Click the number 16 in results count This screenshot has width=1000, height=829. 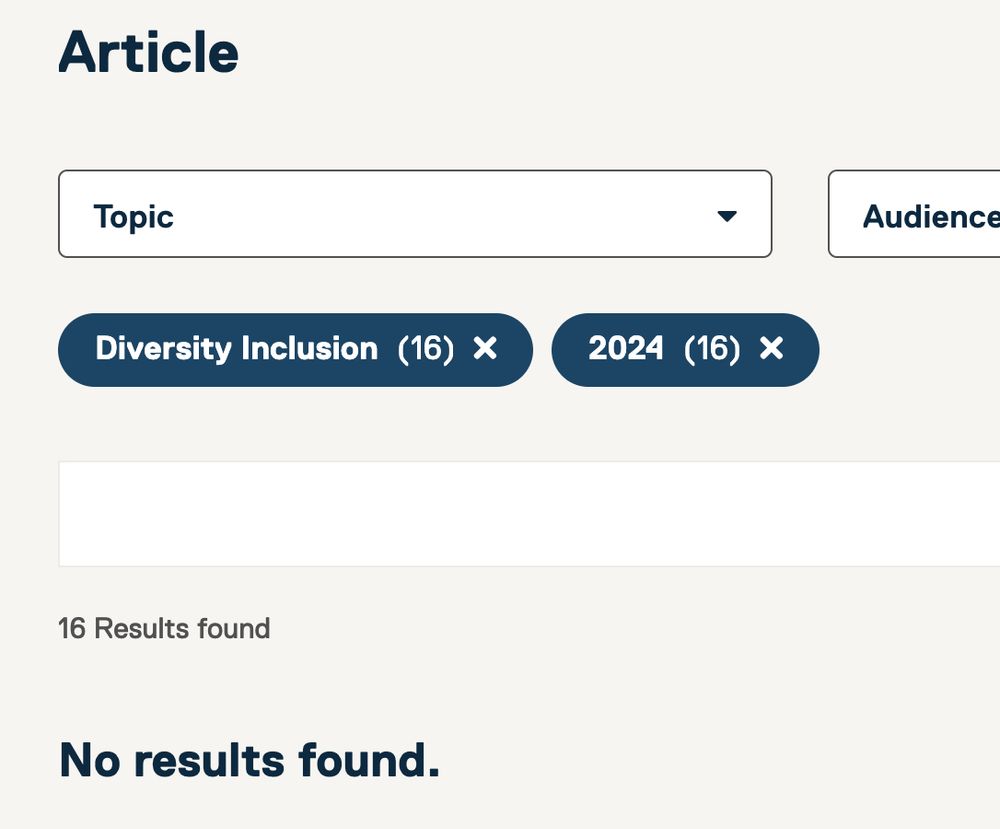[71, 628]
